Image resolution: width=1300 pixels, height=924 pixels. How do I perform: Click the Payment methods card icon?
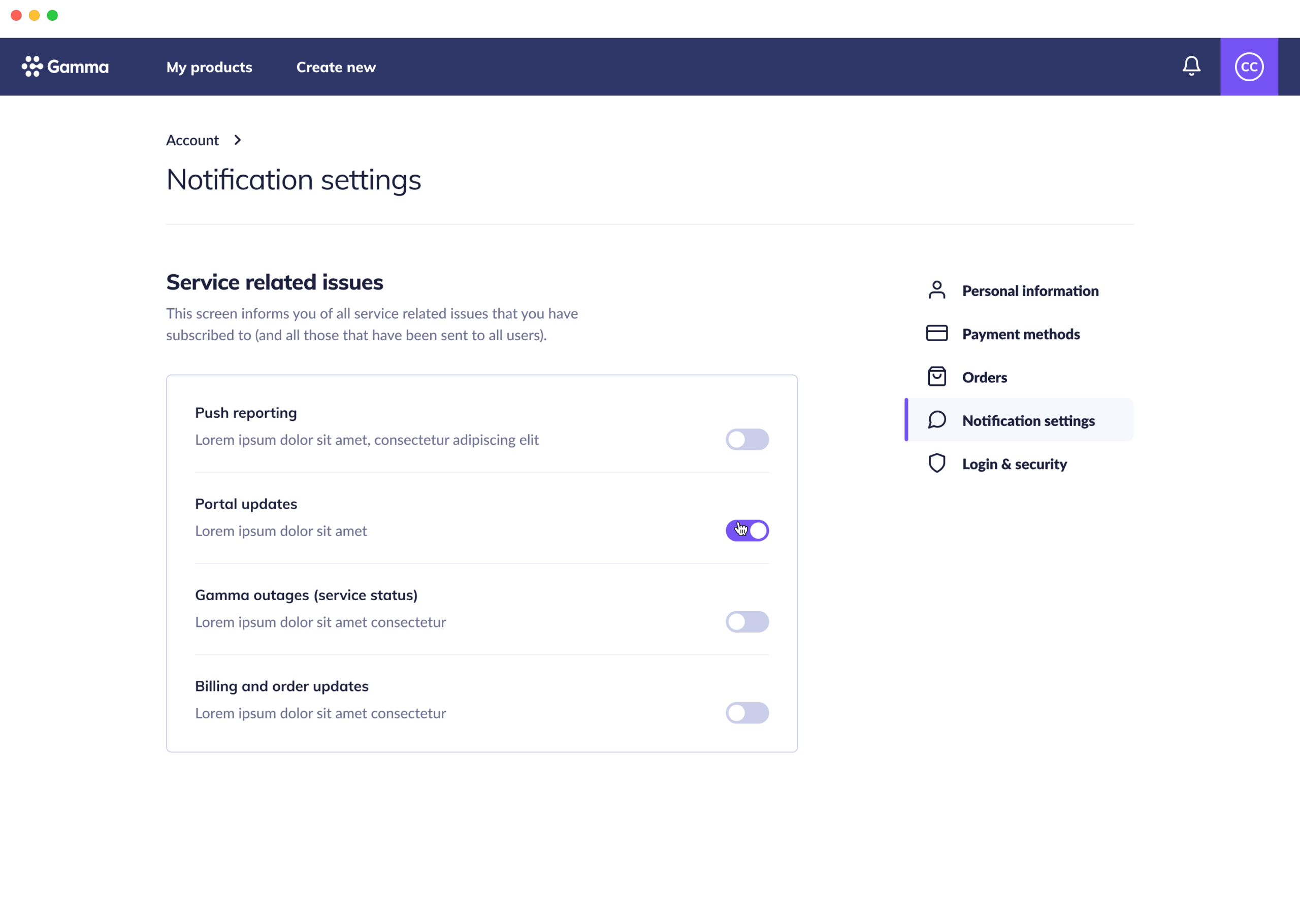click(936, 334)
